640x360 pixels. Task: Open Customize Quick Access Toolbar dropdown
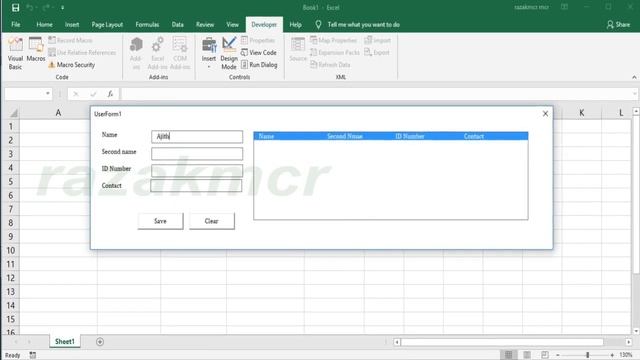pyautogui.click(x=62, y=8)
